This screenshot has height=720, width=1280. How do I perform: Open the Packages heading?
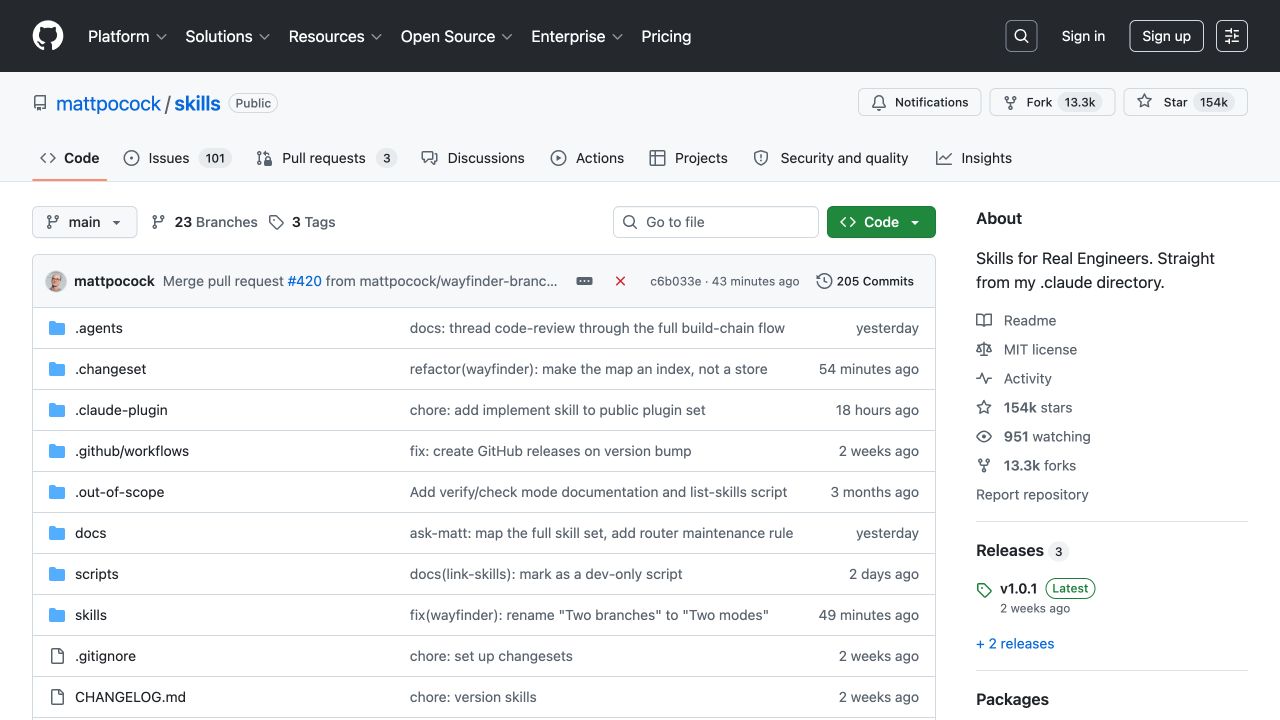(1012, 699)
